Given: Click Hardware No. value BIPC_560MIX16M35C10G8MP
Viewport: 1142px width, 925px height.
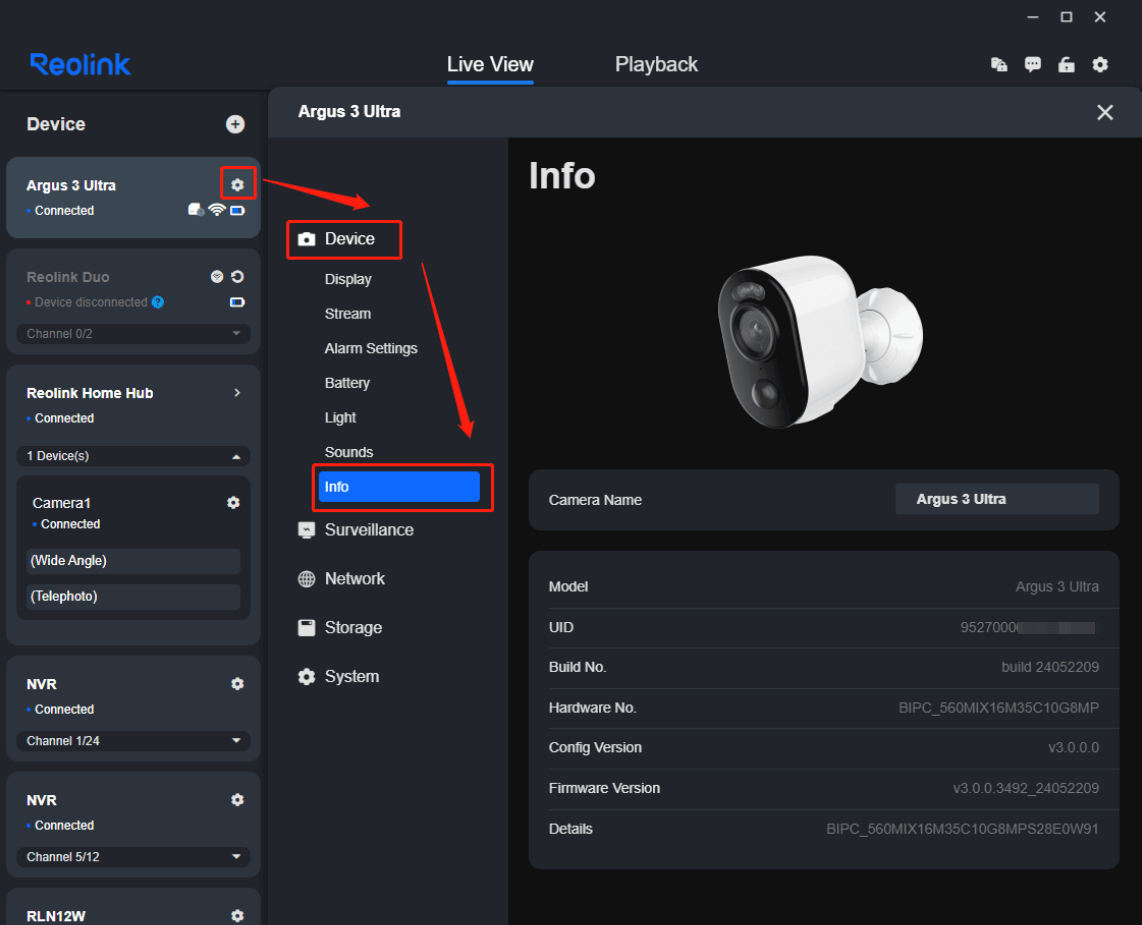Looking at the screenshot, I should coord(999,708).
